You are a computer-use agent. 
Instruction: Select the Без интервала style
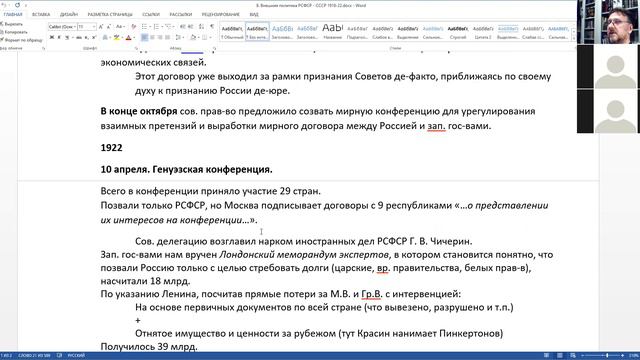coord(257,31)
